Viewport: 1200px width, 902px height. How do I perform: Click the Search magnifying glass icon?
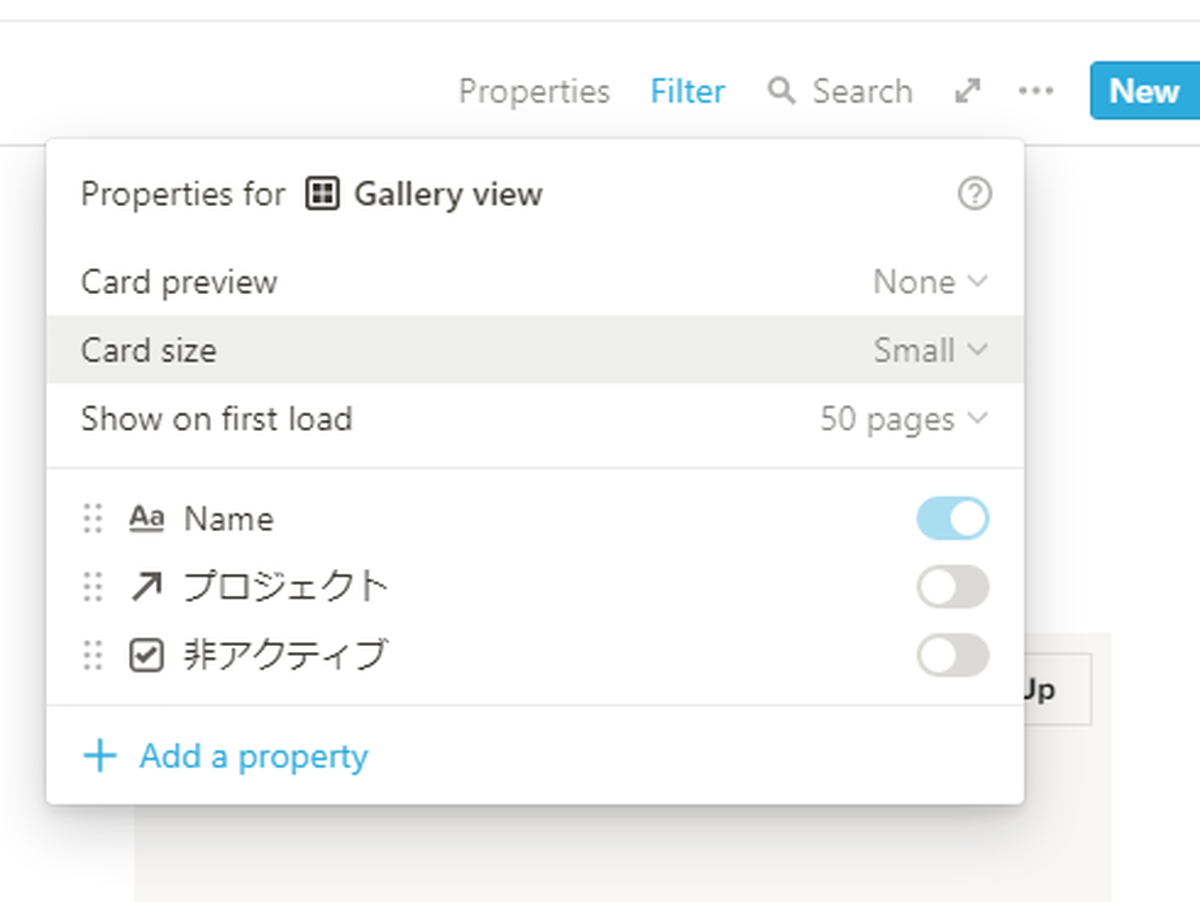781,91
